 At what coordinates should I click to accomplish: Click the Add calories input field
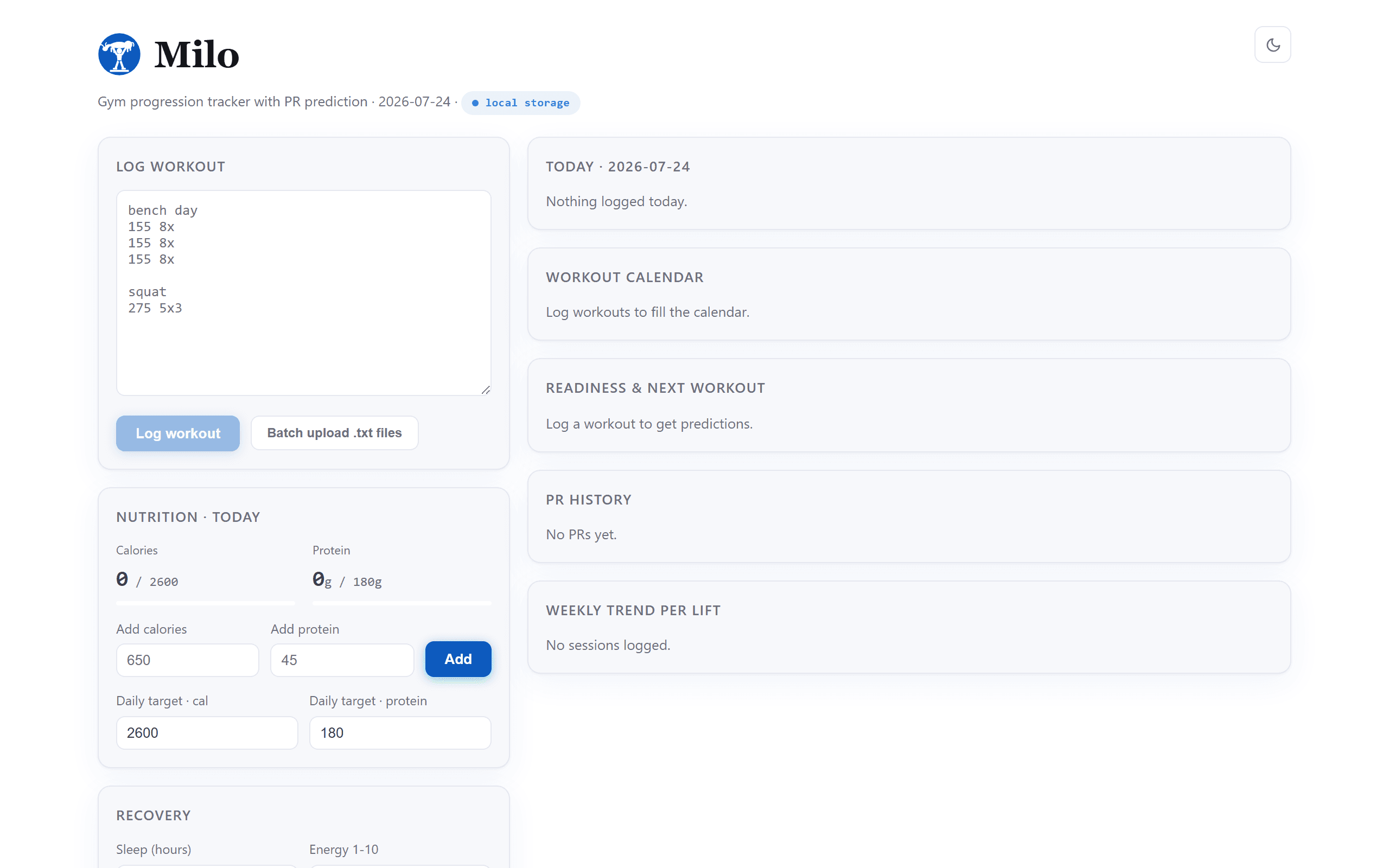(187, 660)
